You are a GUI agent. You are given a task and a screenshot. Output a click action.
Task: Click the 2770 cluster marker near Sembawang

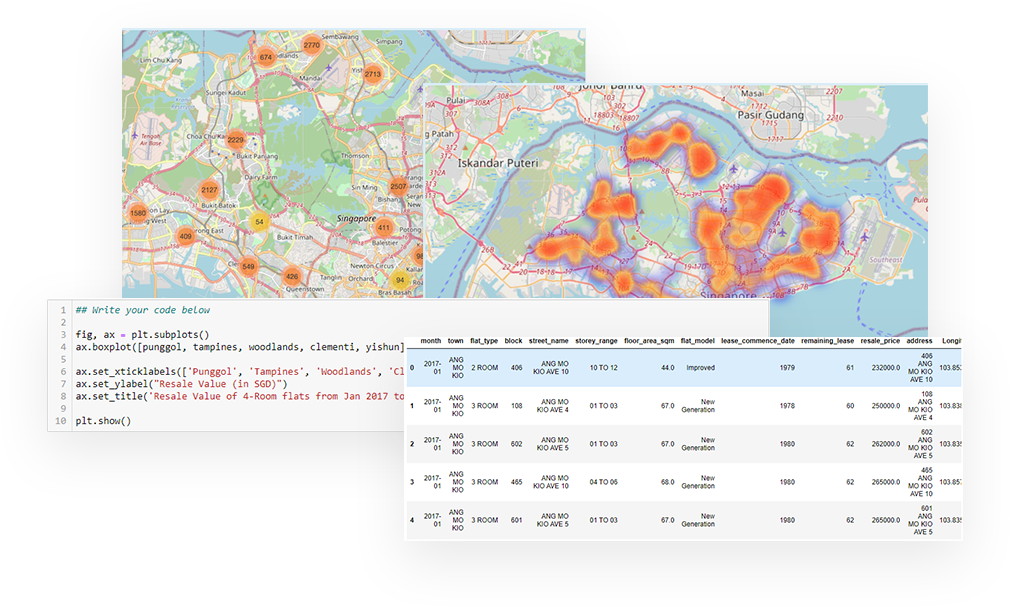[x=312, y=45]
